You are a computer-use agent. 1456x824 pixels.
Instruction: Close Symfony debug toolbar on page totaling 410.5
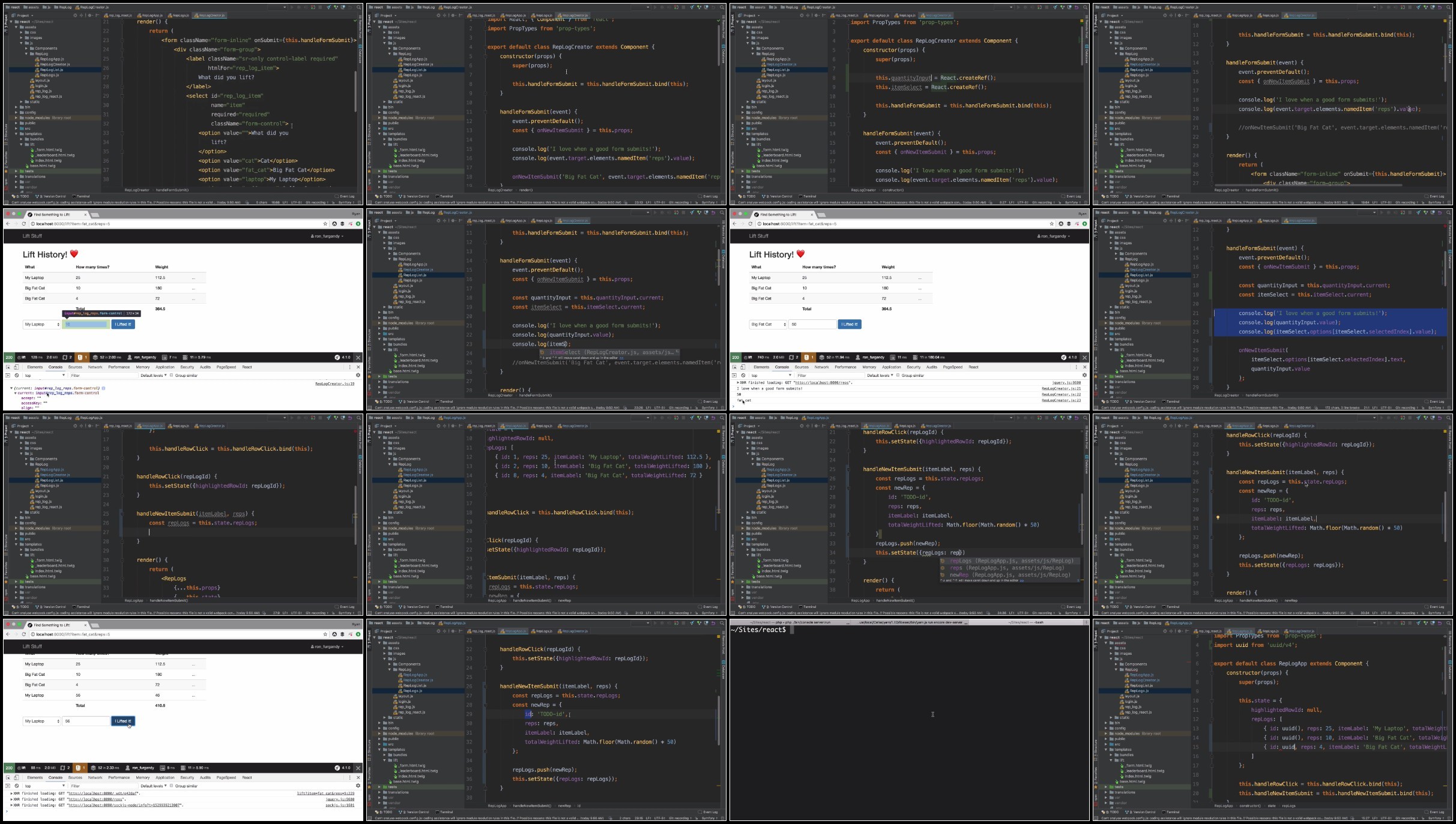(358, 768)
